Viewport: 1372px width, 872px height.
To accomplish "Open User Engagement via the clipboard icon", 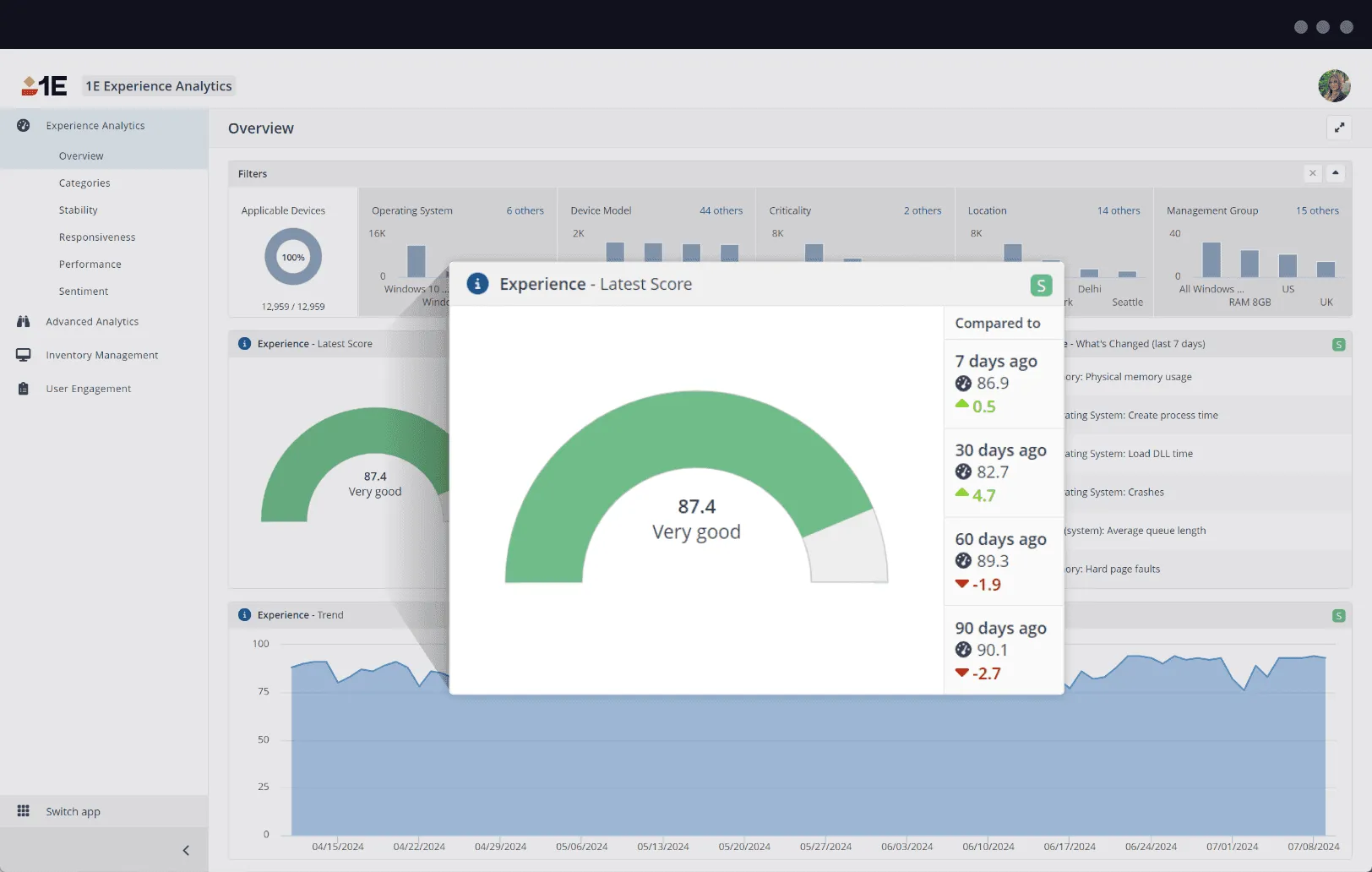I will tap(24, 388).
